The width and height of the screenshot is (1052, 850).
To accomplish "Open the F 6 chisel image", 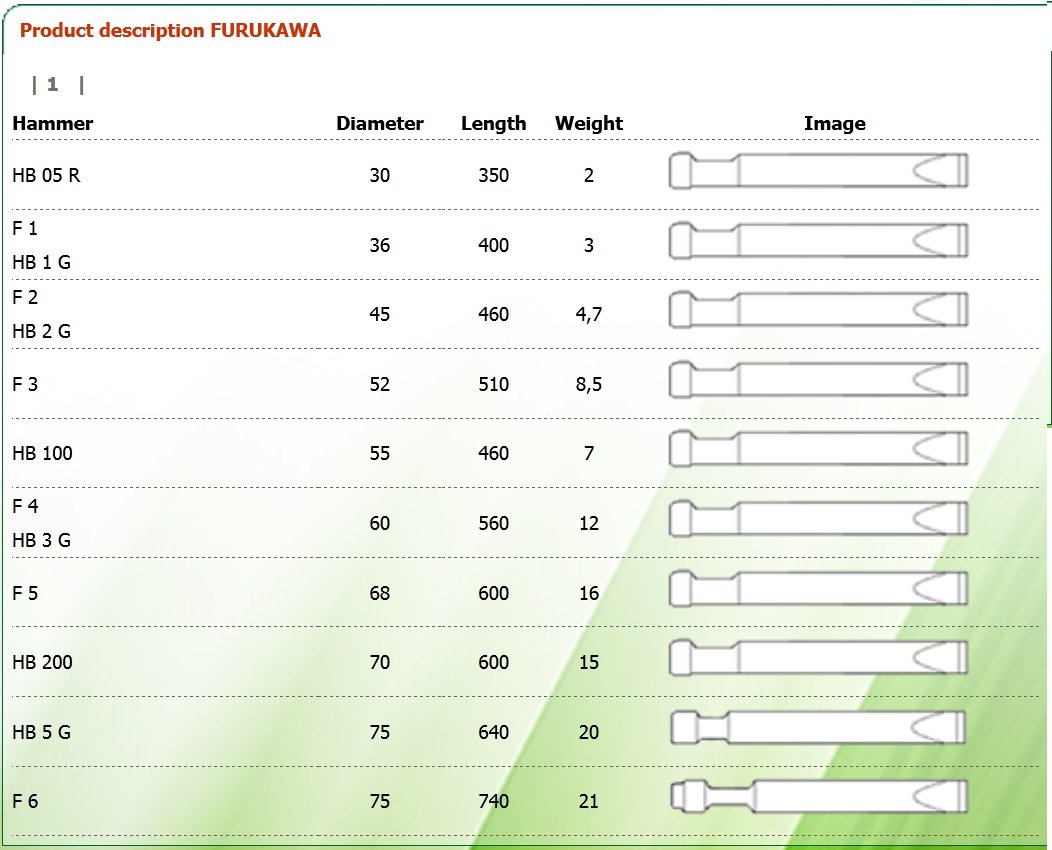I will click(819, 796).
